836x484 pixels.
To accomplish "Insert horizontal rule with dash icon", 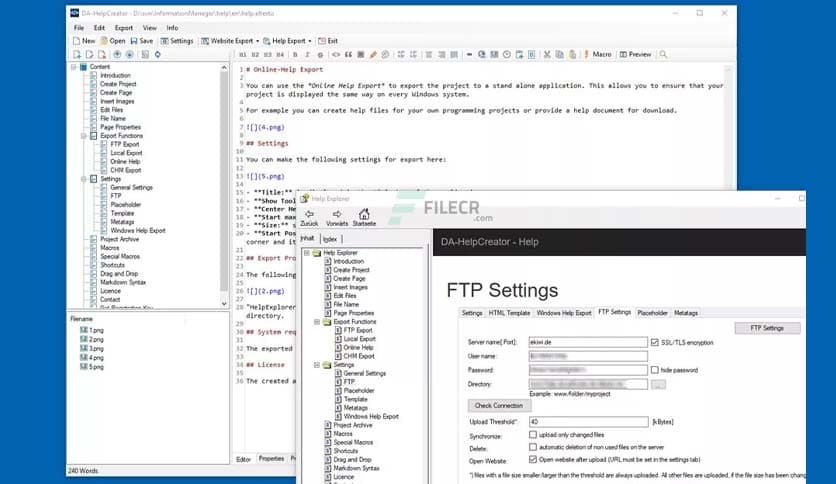I will click(469, 55).
